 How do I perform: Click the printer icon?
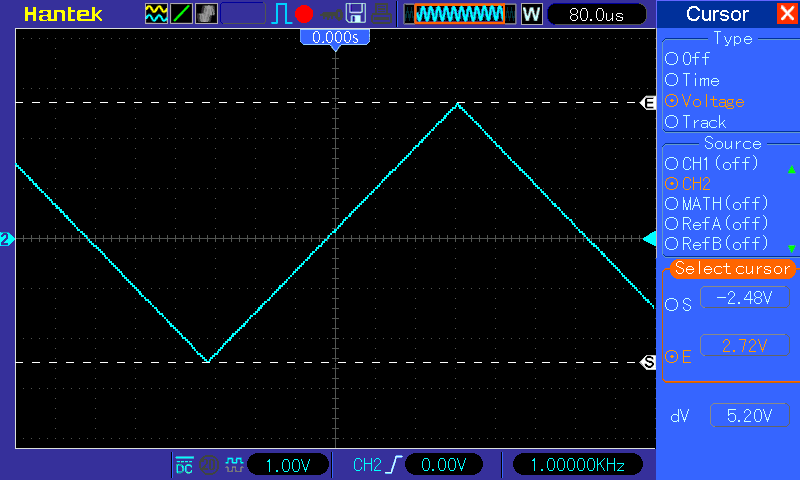[x=381, y=14]
